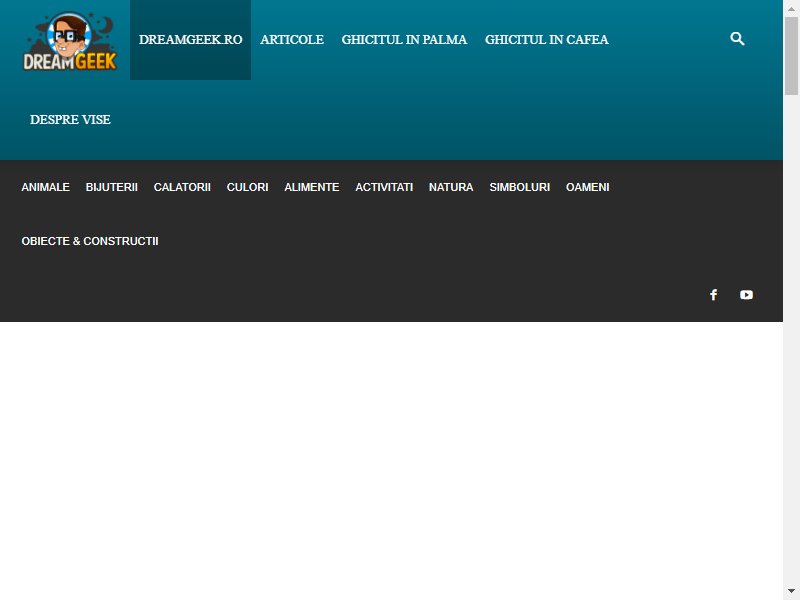The image size is (800, 600).
Task: Open OBIECTE & CONSTRUCTII category
Action: point(90,241)
